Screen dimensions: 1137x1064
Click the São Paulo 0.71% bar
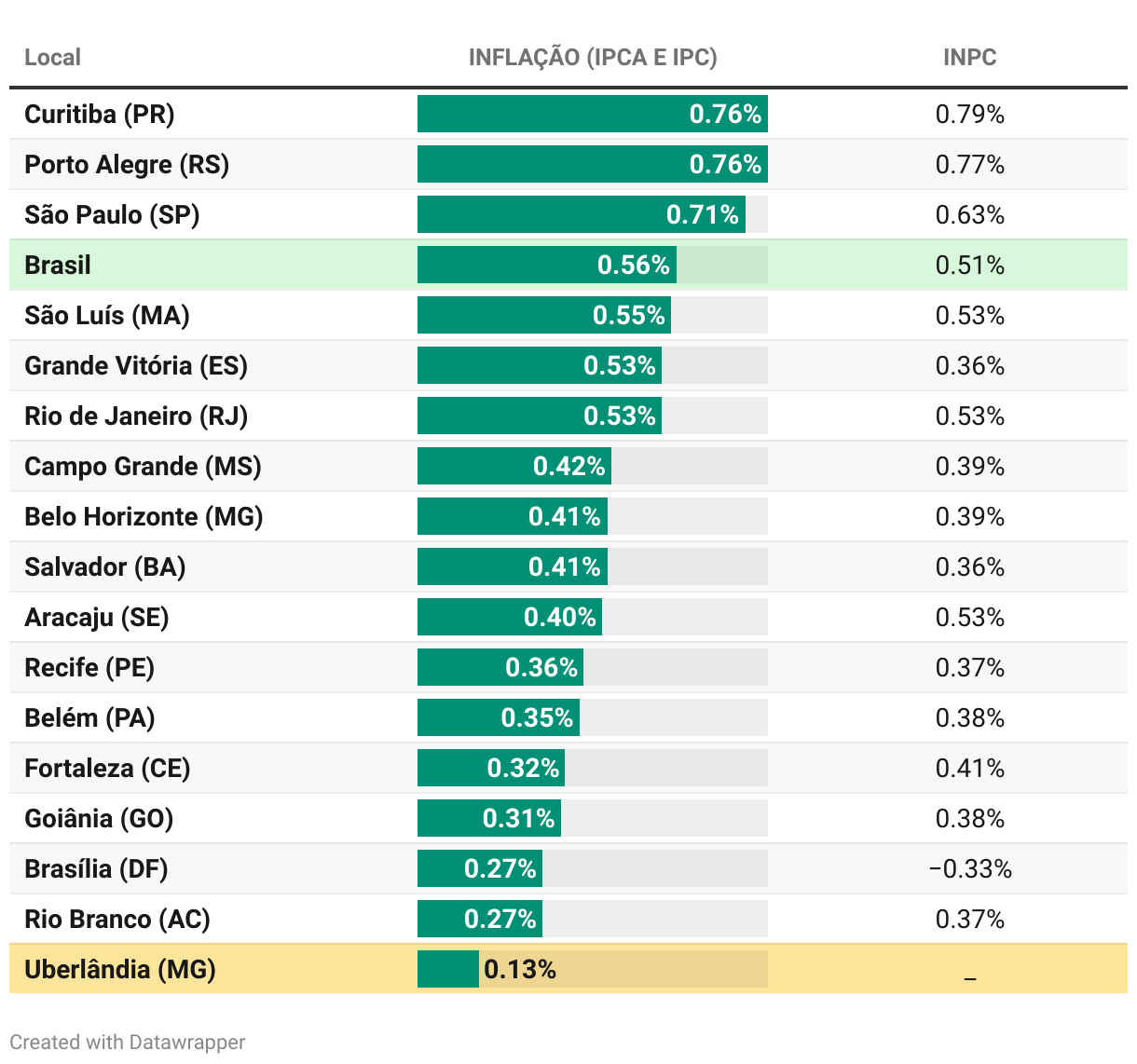[x=581, y=215]
